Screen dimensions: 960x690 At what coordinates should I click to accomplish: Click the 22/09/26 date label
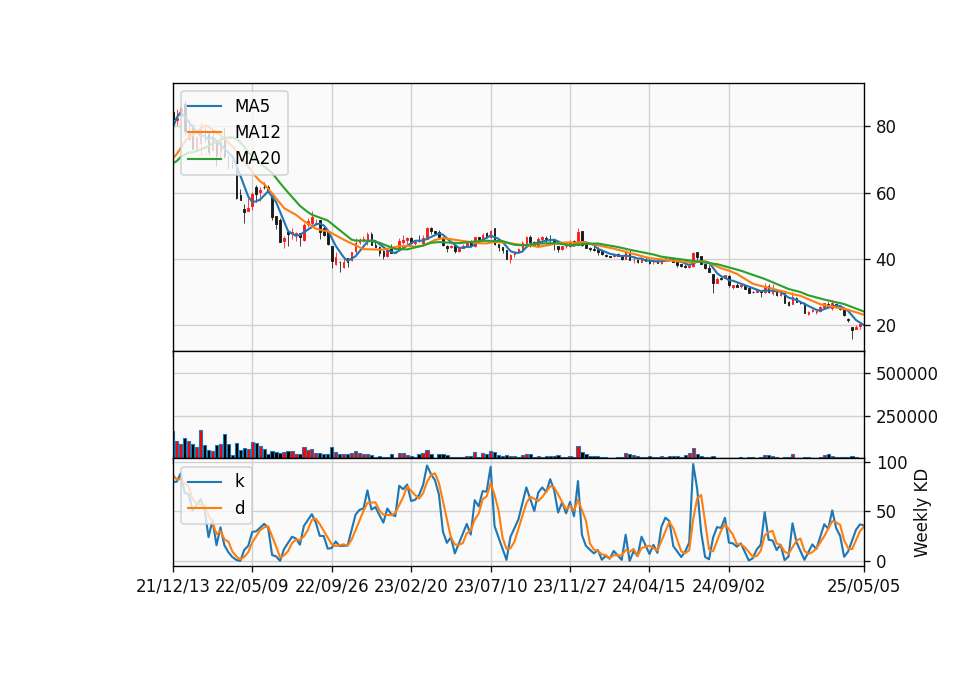point(332,586)
